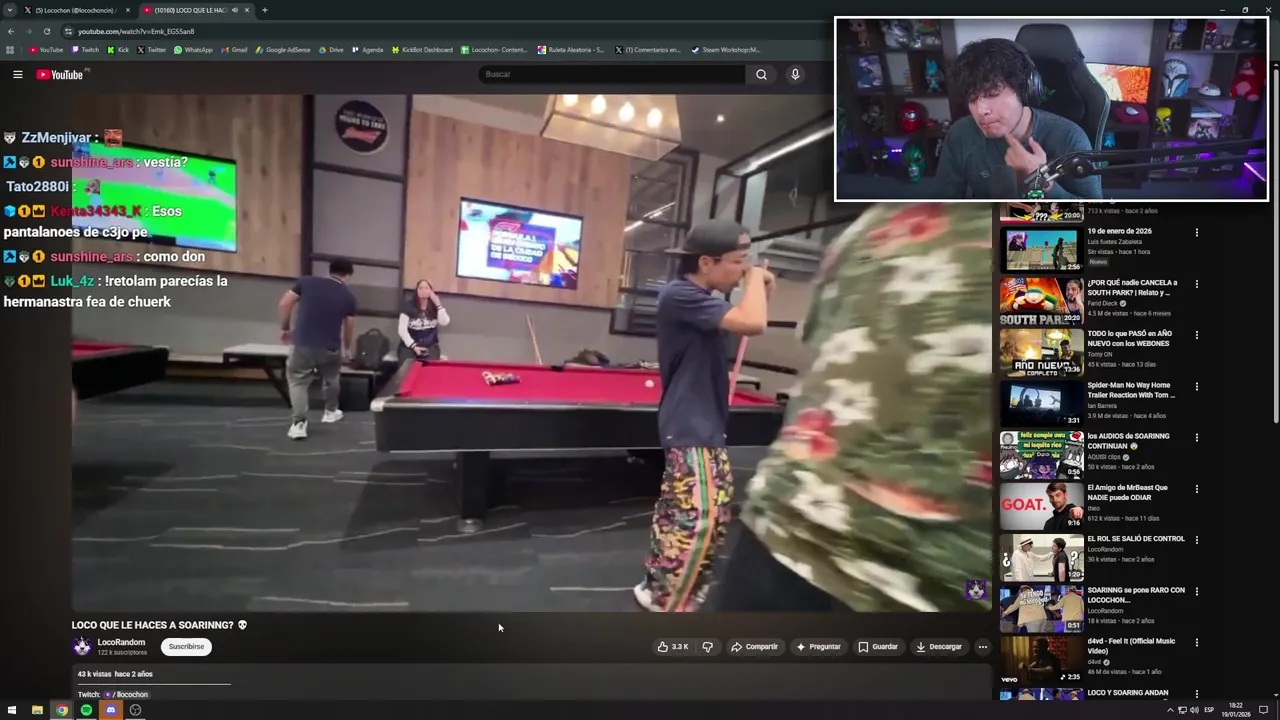This screenshot has height=720, width=1280.
Task: Open Google AdSense bookmark
Action: pyautogui.click(x=283, y=50)
